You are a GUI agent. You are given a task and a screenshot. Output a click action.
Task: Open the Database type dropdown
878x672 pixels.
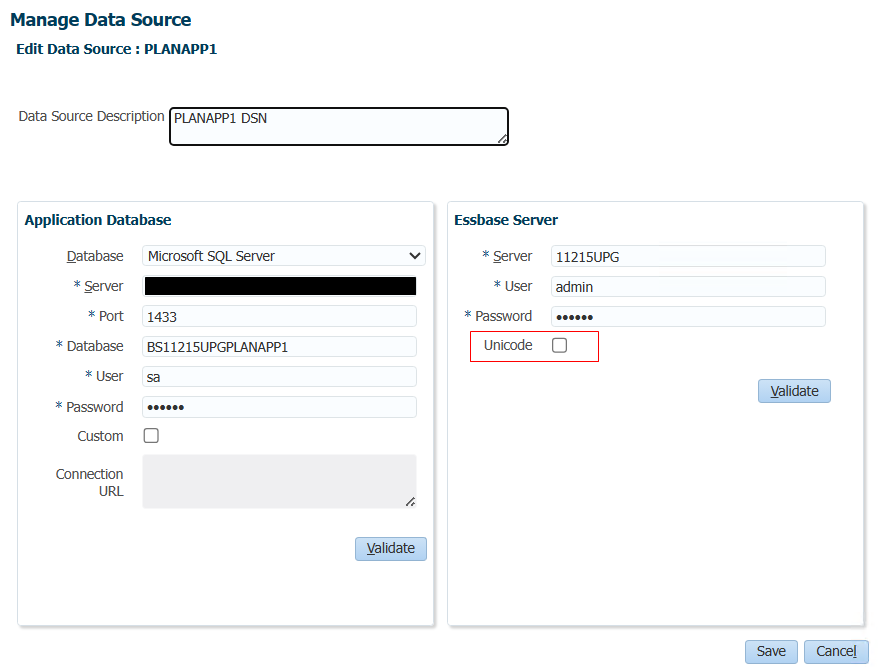(283, 256)
